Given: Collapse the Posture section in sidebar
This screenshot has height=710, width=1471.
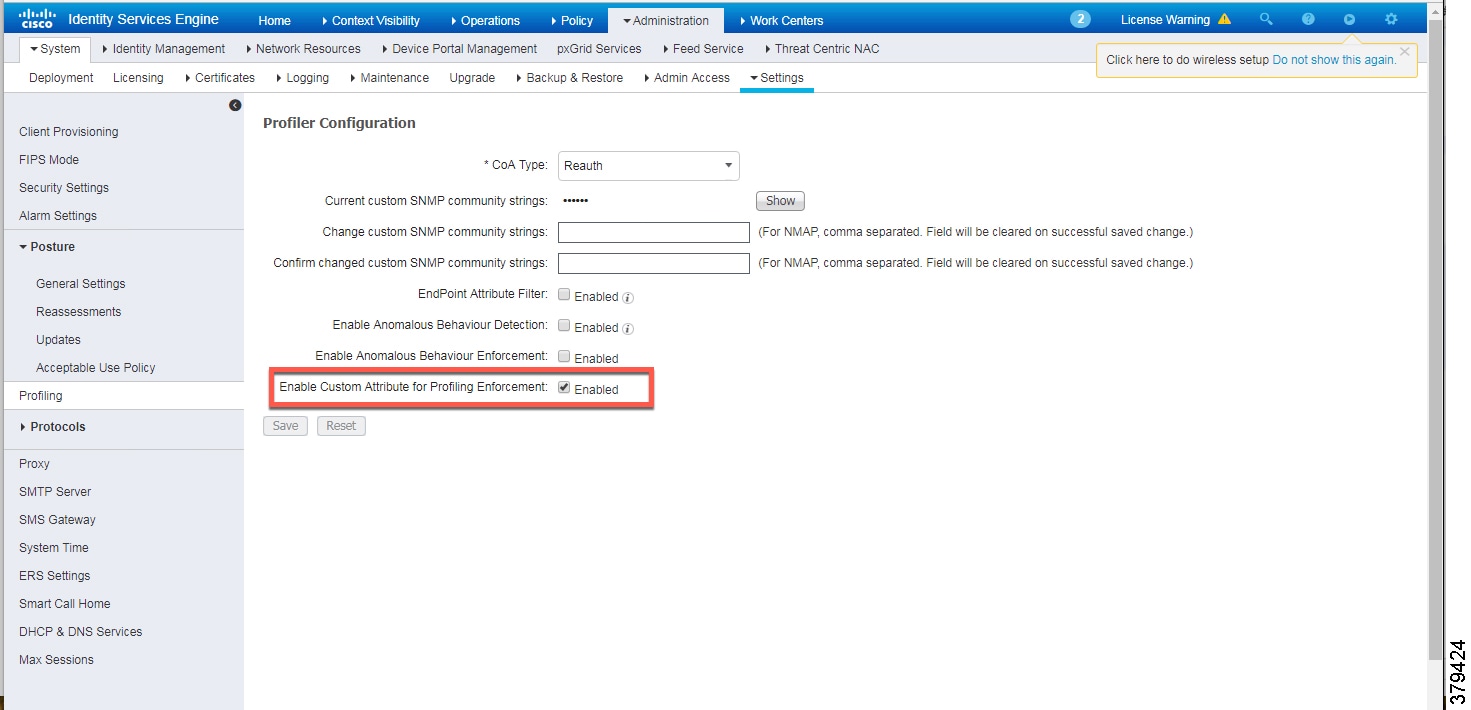Looking at the screenshot, I should coord(46,247).
